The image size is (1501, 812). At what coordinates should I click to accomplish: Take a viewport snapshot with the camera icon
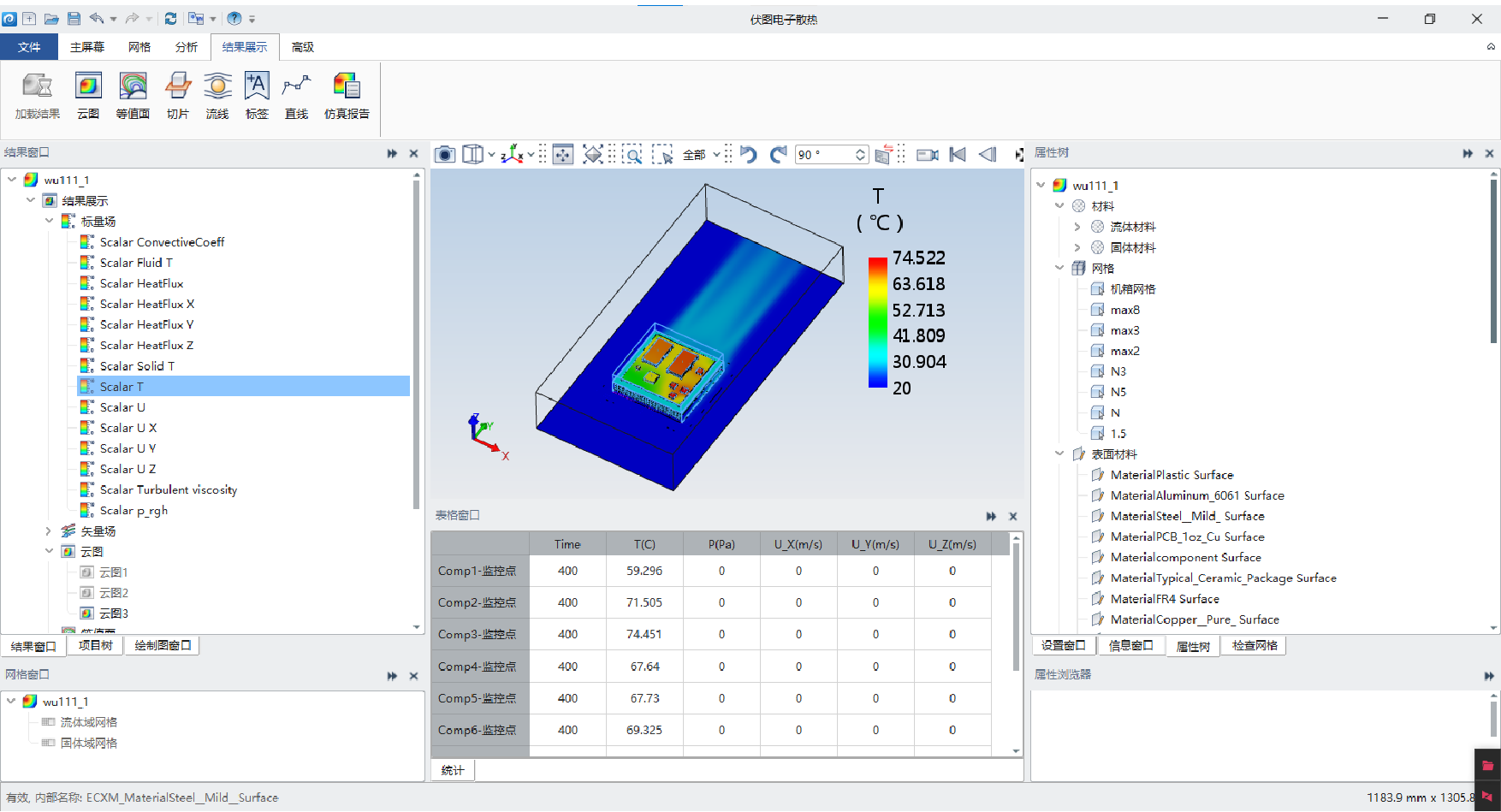point(445,154)
